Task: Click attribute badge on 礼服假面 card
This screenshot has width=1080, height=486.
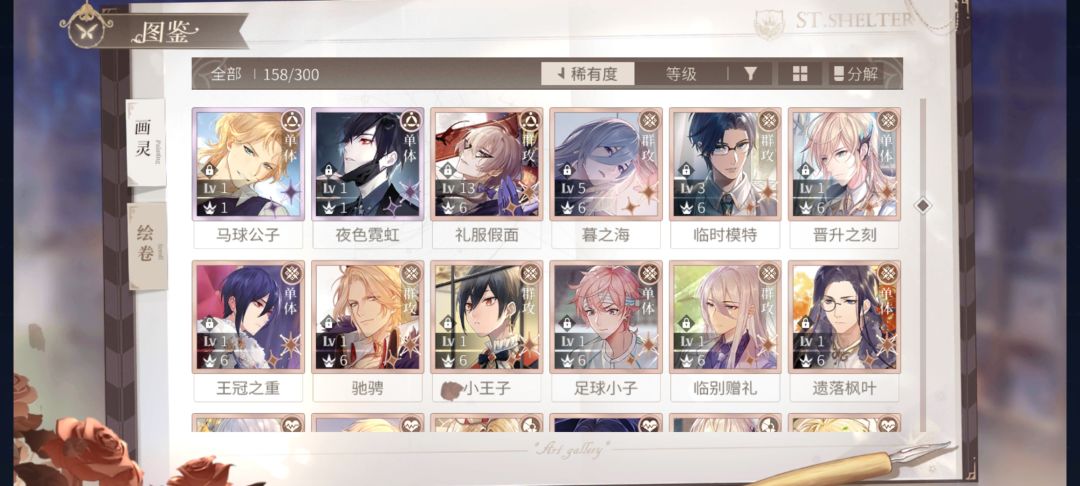Action: tap(530, 121)
